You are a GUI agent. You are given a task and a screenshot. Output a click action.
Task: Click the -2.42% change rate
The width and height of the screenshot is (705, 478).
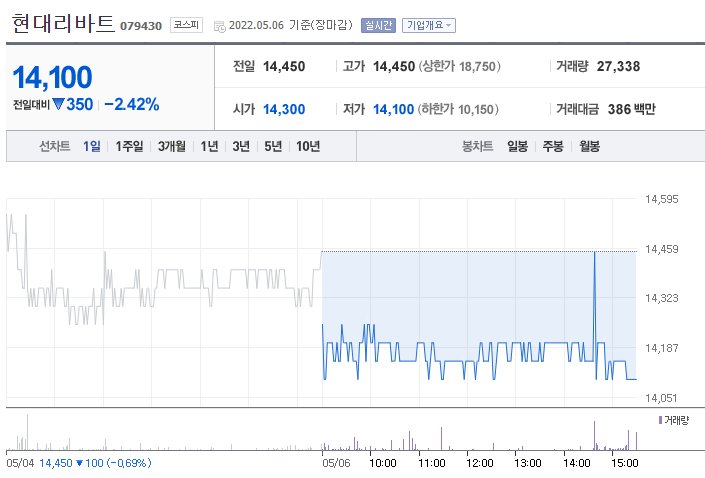[x=131, y=104]
